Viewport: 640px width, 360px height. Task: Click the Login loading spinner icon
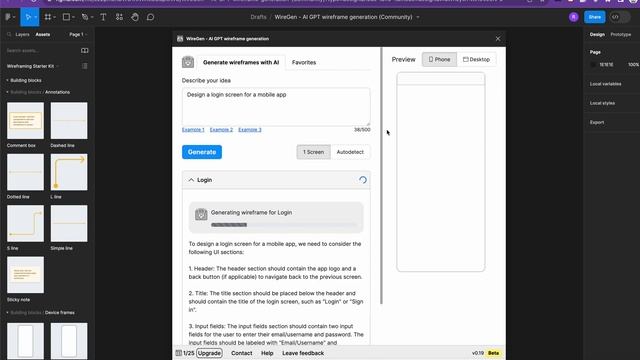coord(362,180)
